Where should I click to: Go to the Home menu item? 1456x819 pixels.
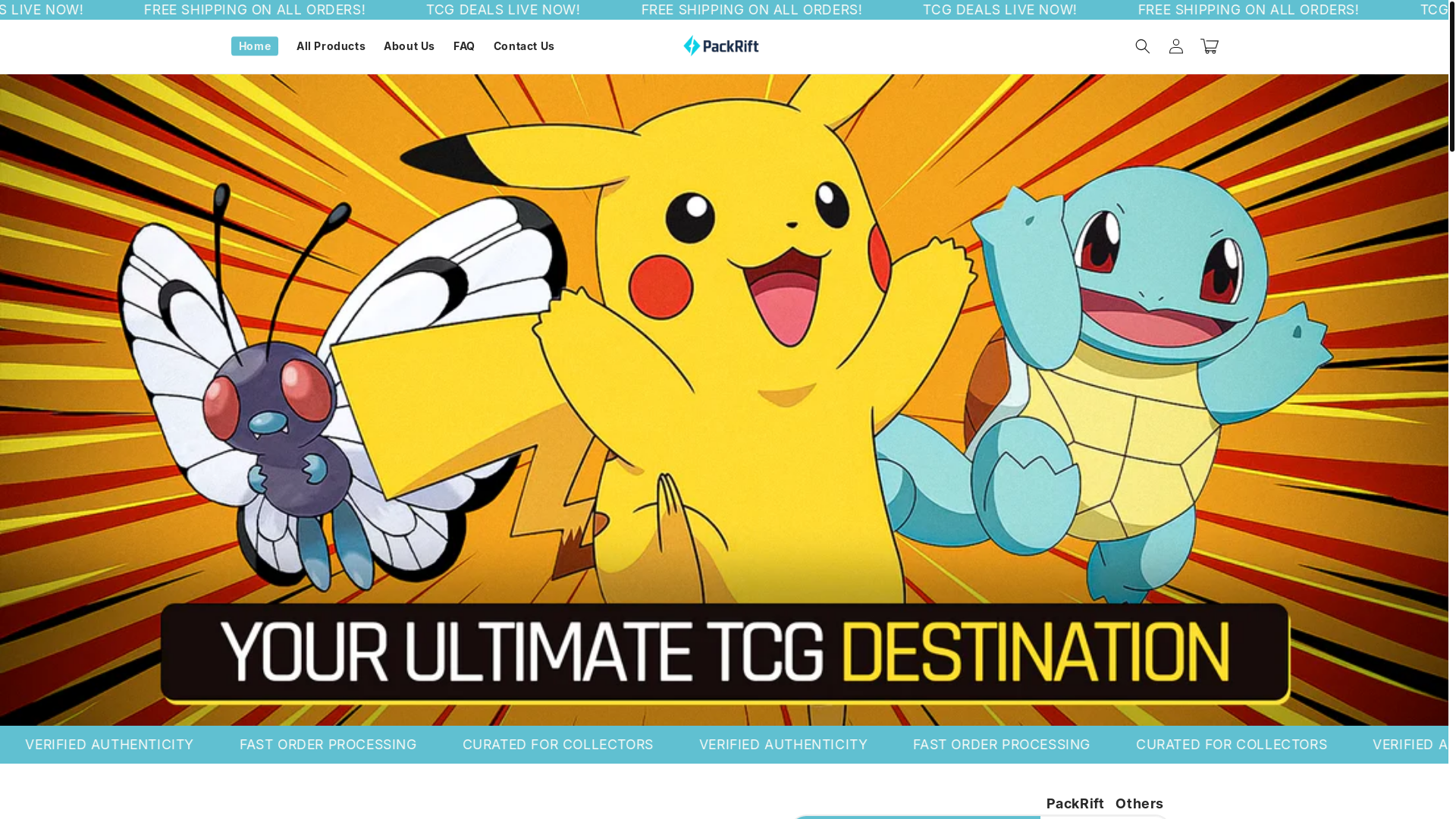tap(255, 46)
